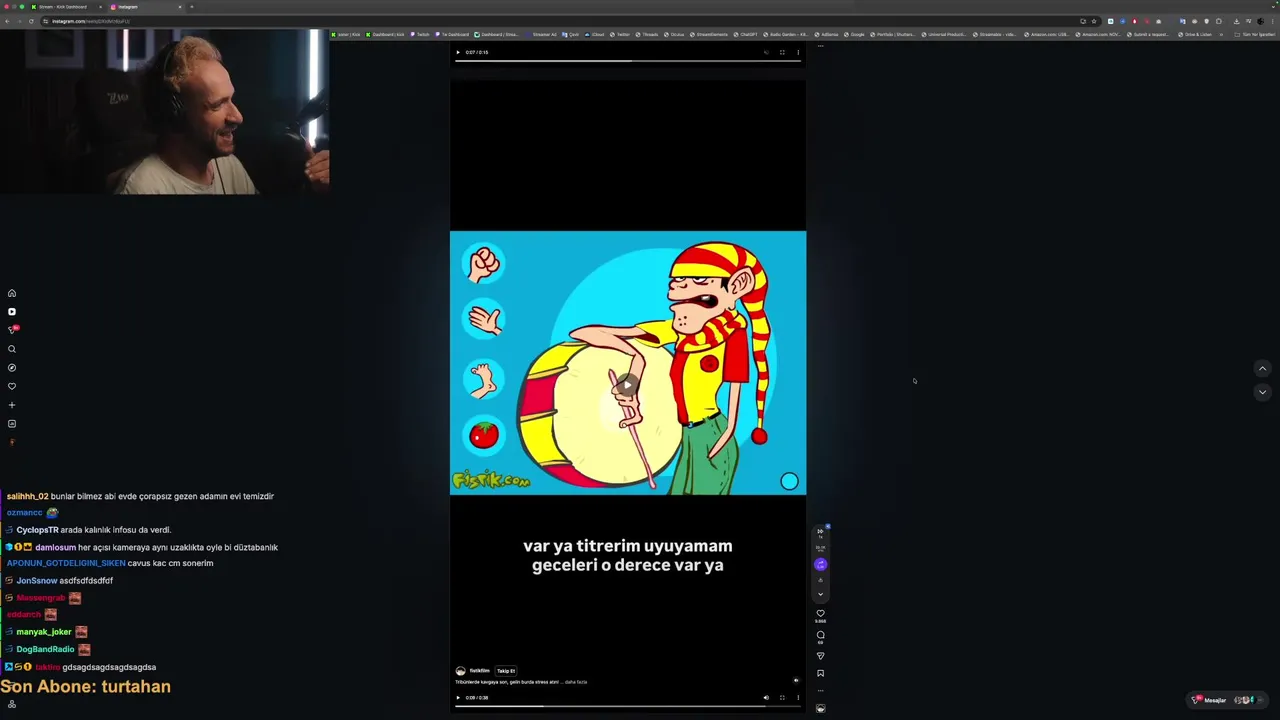Open the reel's more options dots
1280x720 pixels.
pos(820,691)
